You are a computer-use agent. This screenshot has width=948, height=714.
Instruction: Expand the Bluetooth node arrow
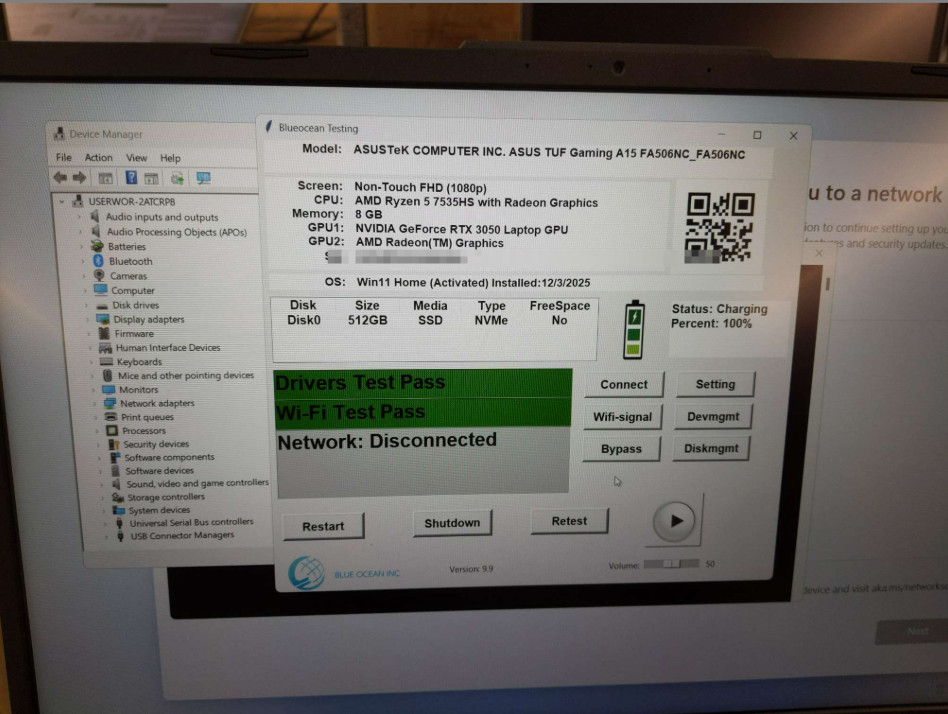pyautogui.click(x=83, y=261)
